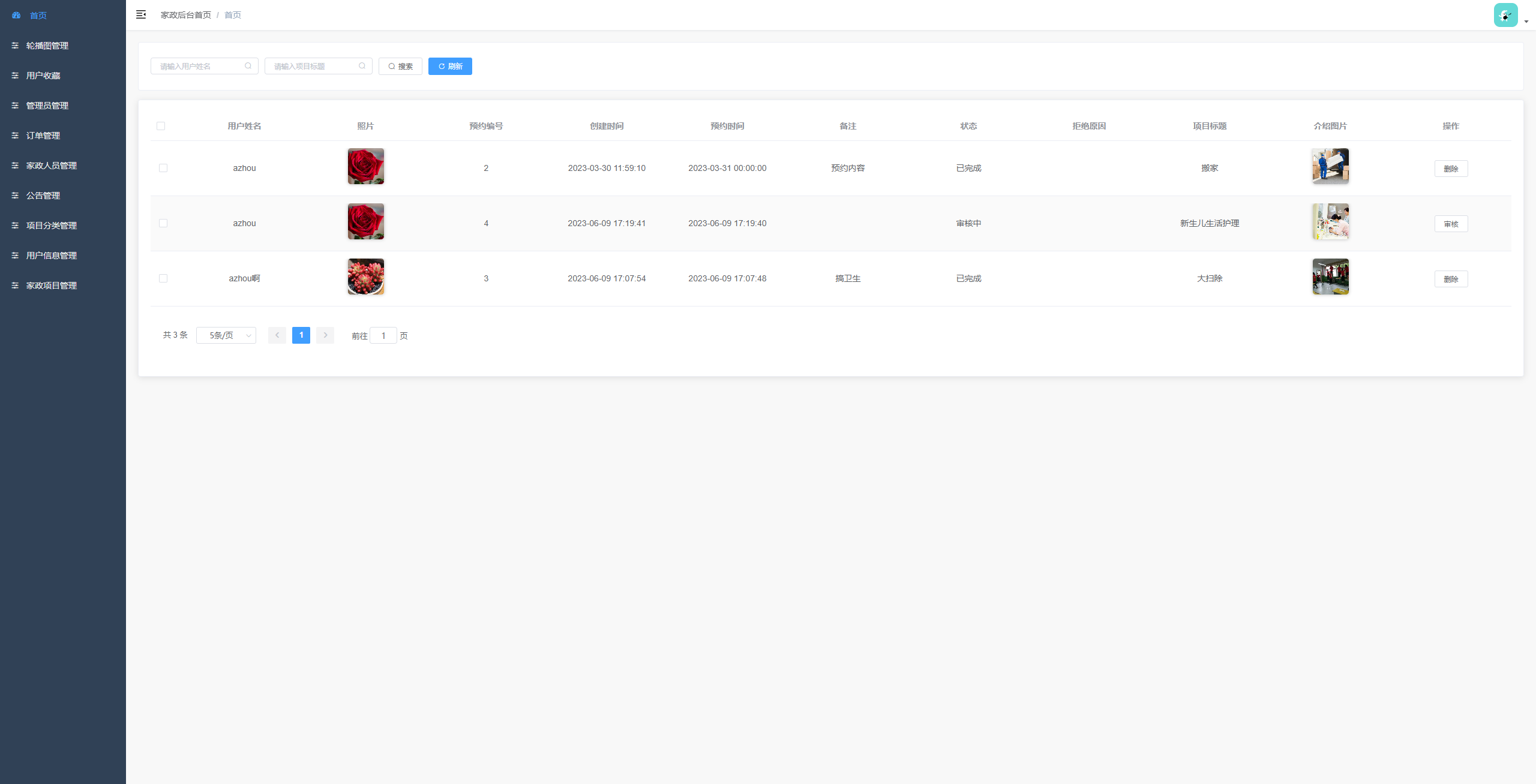Click the 审核 button for 新生儿生活护理

pyautogui.click(x=1451, y=224)
